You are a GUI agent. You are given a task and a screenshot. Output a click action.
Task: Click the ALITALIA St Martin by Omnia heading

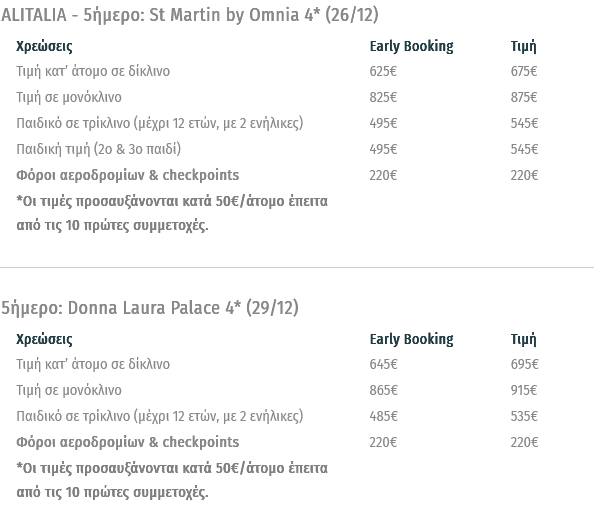[x=189, y=15]
